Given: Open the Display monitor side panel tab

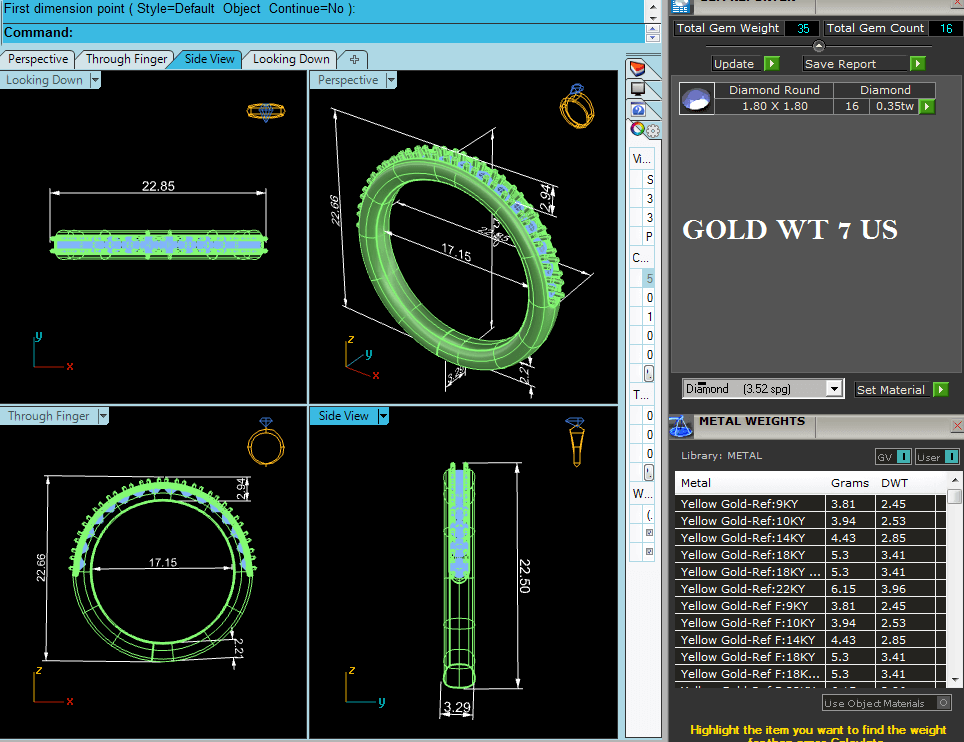Looking at the screenshot, I should 637,89.
